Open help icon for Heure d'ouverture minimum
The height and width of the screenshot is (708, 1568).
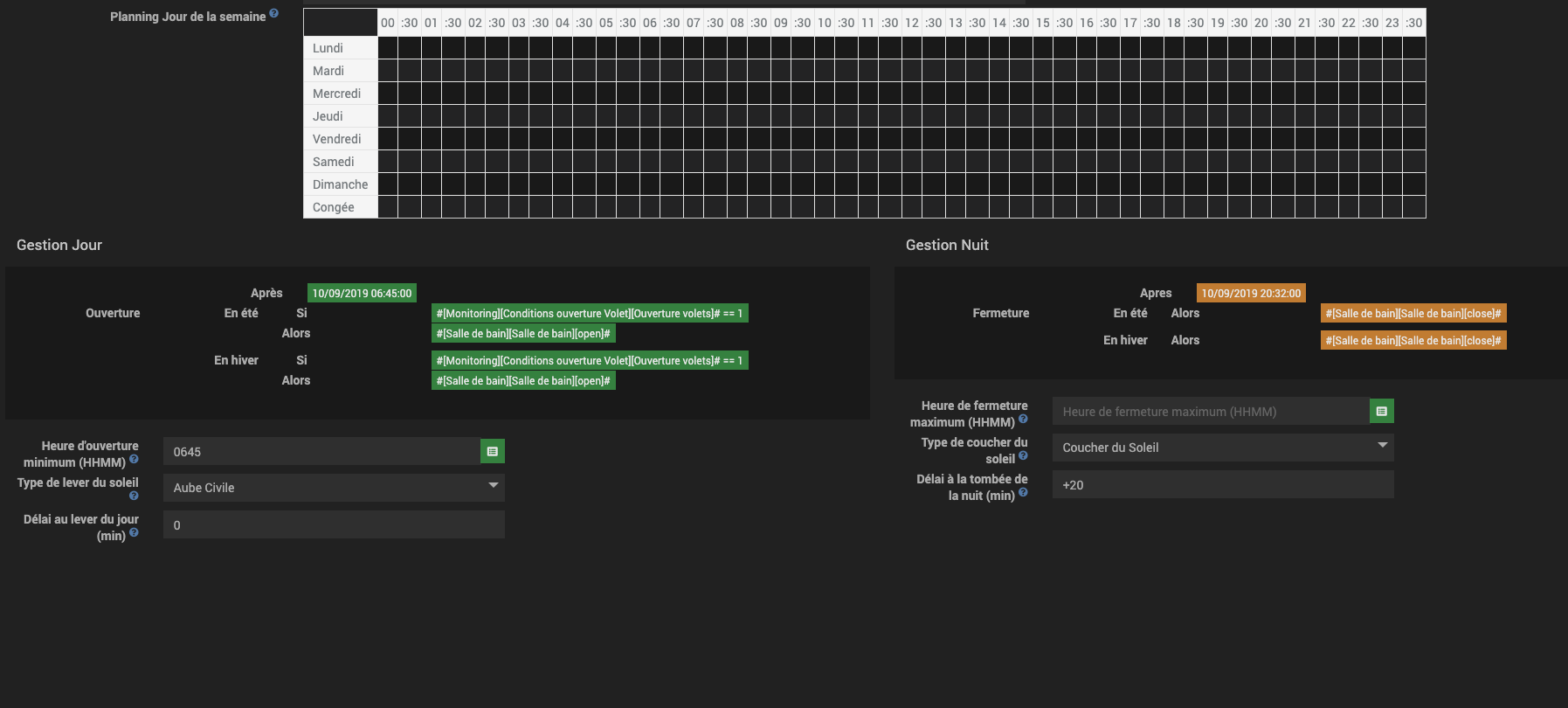134,459
